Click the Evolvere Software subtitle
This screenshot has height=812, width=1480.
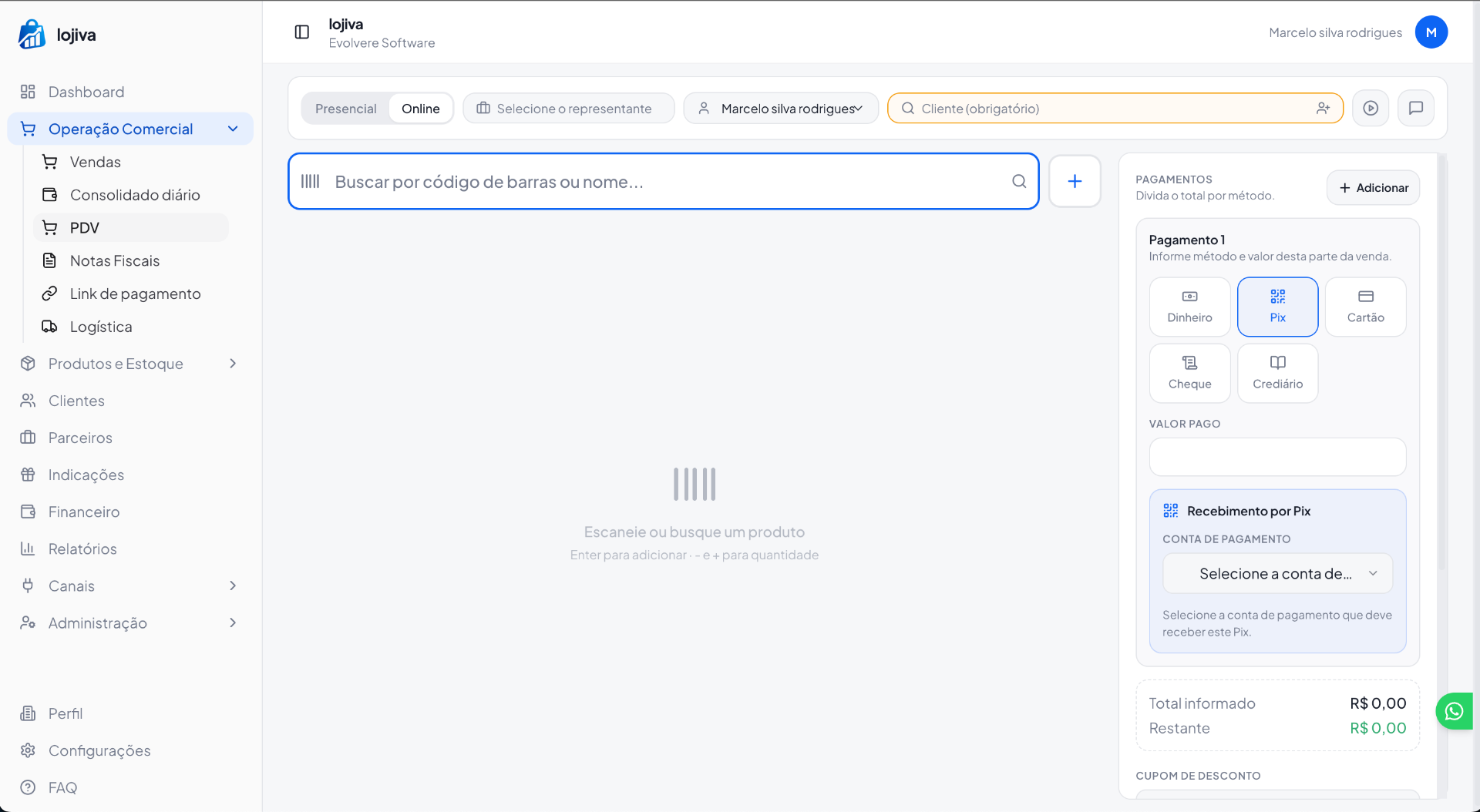382,43
